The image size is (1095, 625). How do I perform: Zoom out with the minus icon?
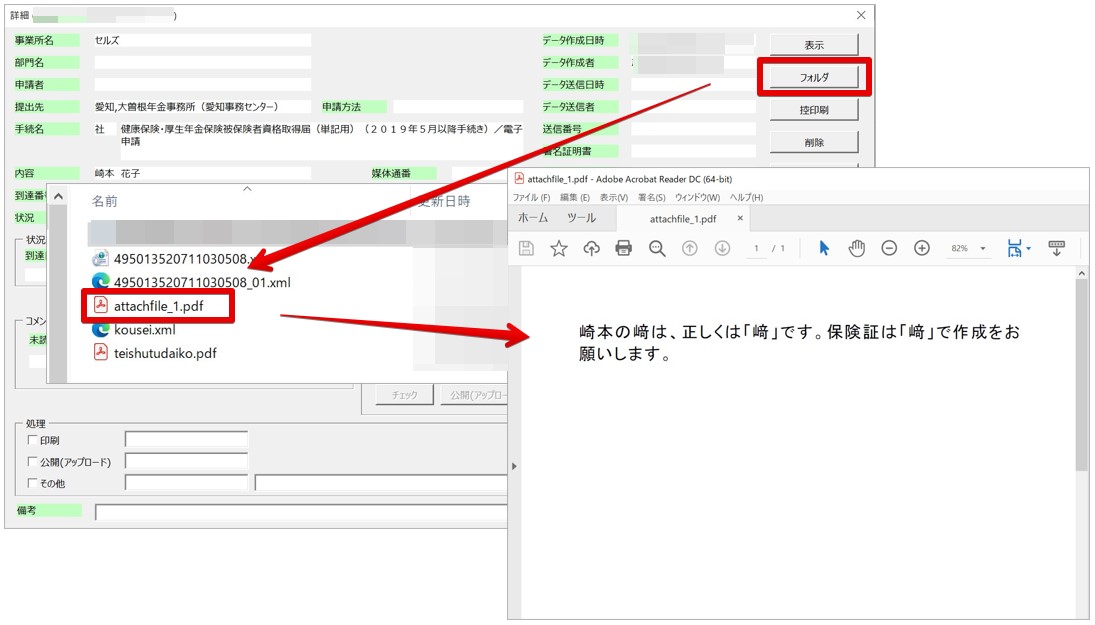(889, 248)
